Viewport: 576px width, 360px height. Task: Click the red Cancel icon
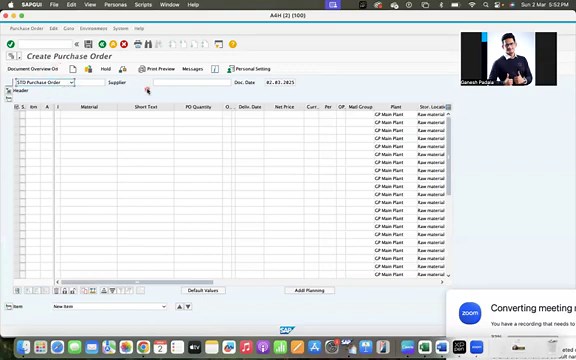pyautogui.click(x=124, y=44)
